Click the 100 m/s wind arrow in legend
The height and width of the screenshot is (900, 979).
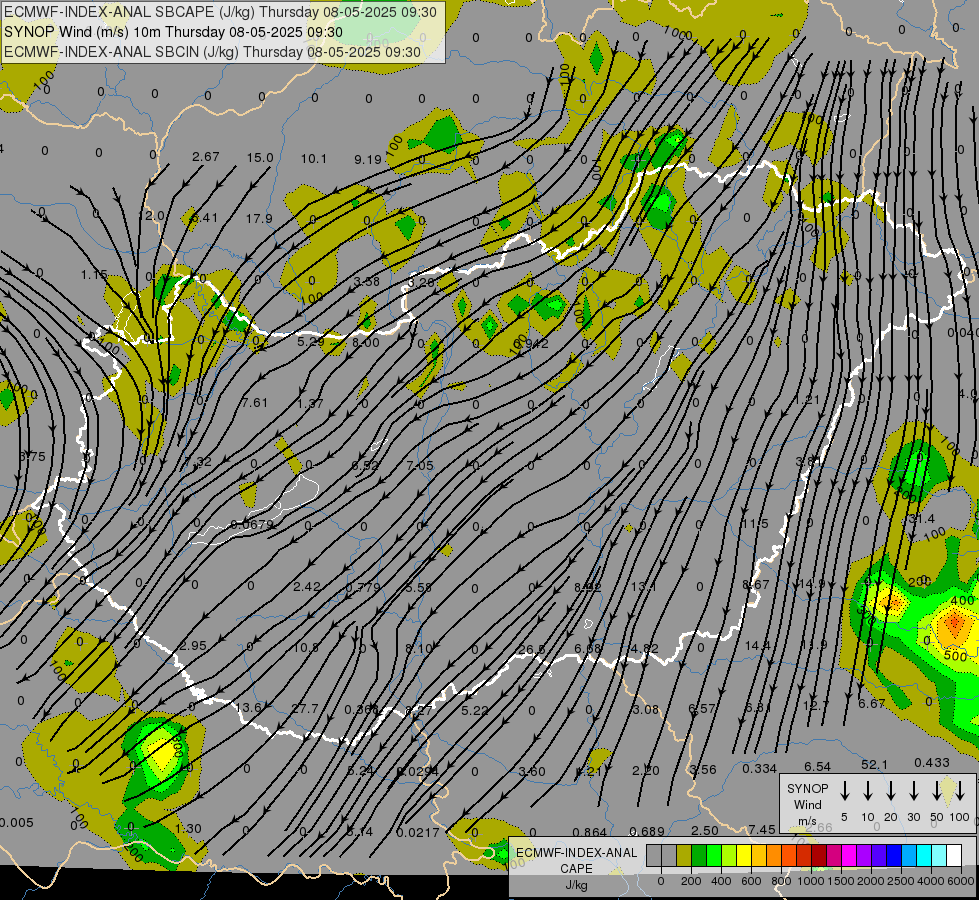click(x=960, y=791)
